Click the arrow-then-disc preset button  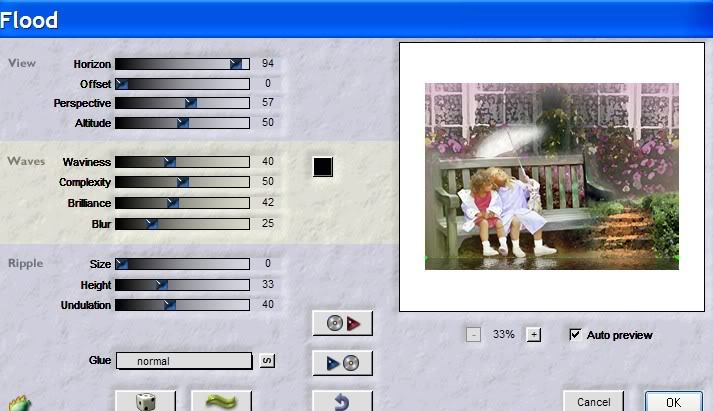click(343, 363)
